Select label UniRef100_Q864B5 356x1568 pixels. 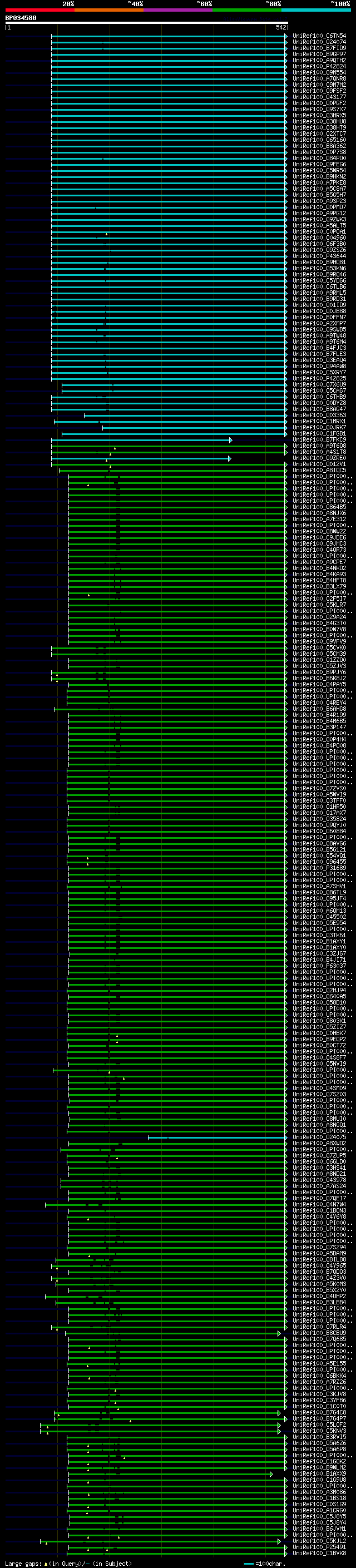[x=319, y=507]
